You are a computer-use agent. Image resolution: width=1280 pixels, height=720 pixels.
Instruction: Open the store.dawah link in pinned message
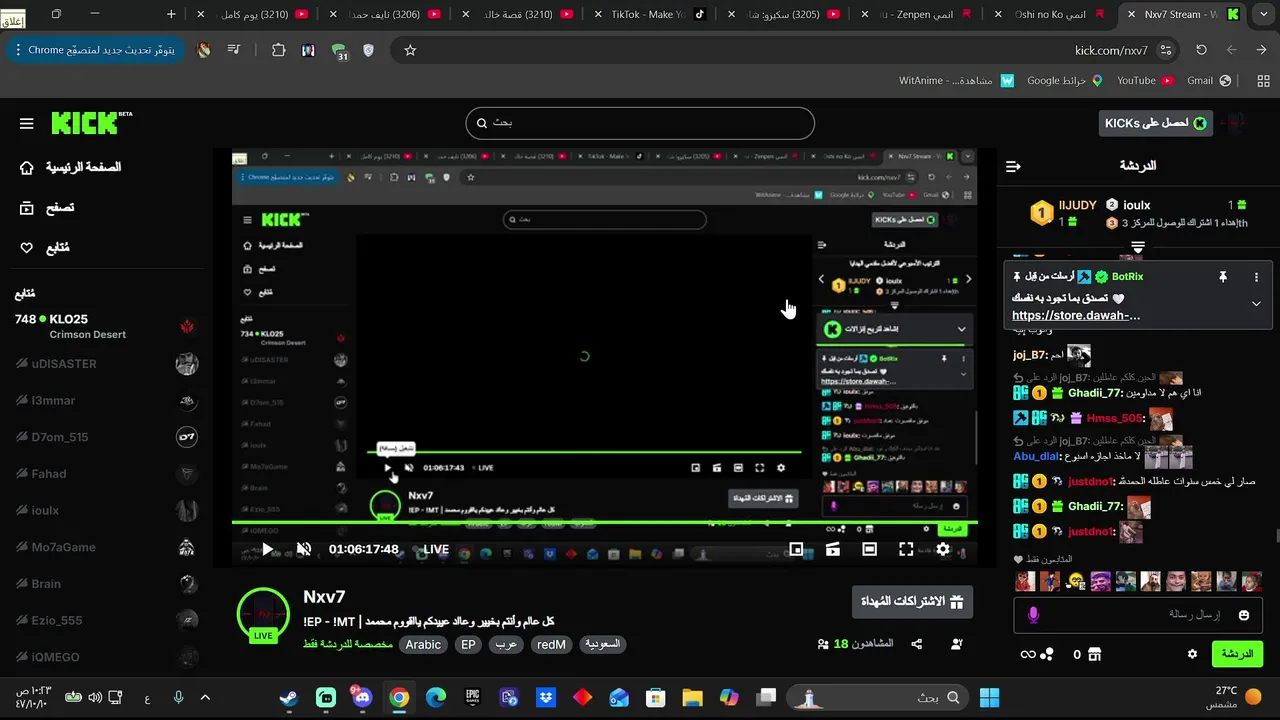1076,315
